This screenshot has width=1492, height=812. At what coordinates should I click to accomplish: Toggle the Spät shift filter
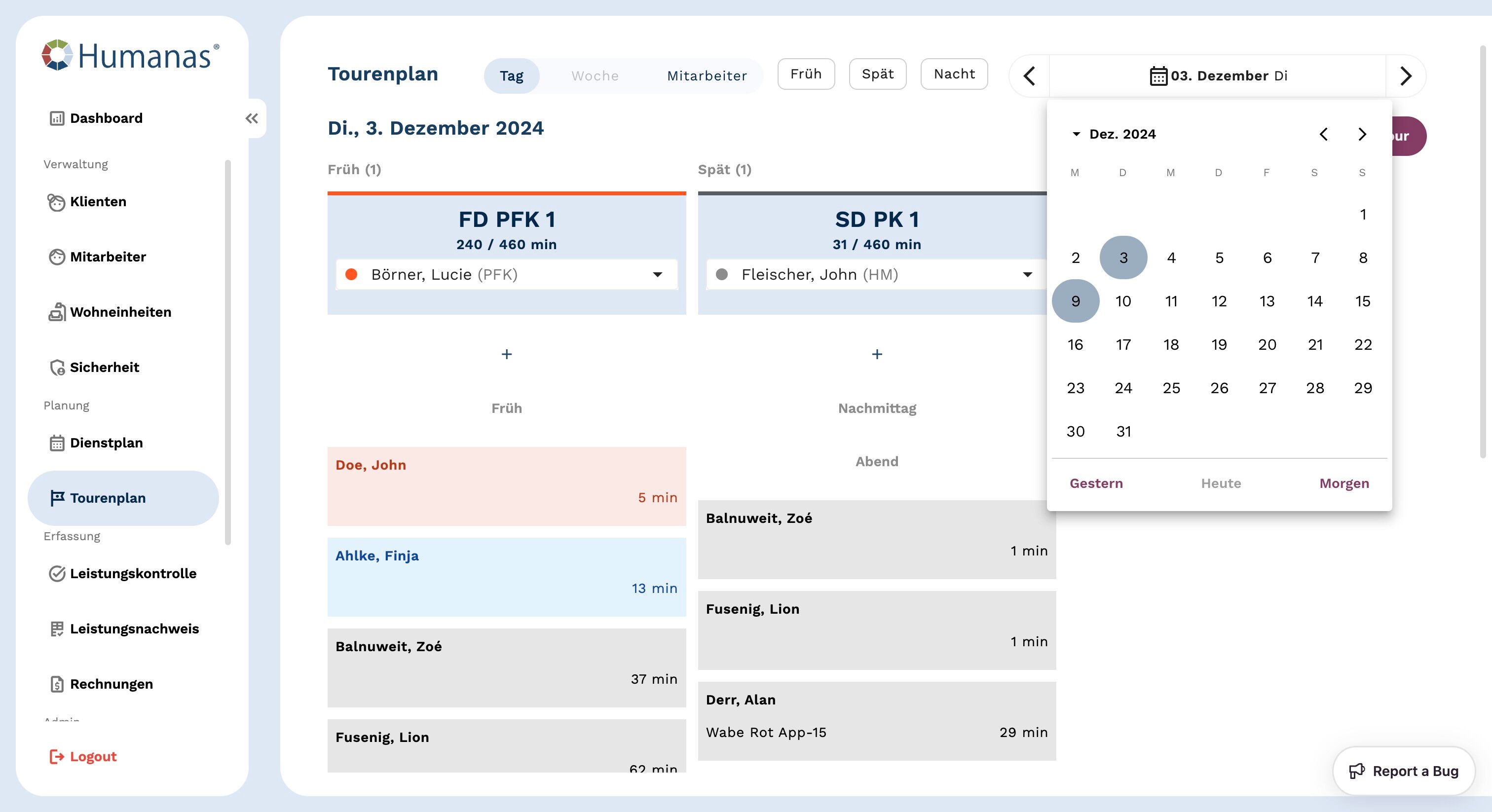[x=877, y=74]
